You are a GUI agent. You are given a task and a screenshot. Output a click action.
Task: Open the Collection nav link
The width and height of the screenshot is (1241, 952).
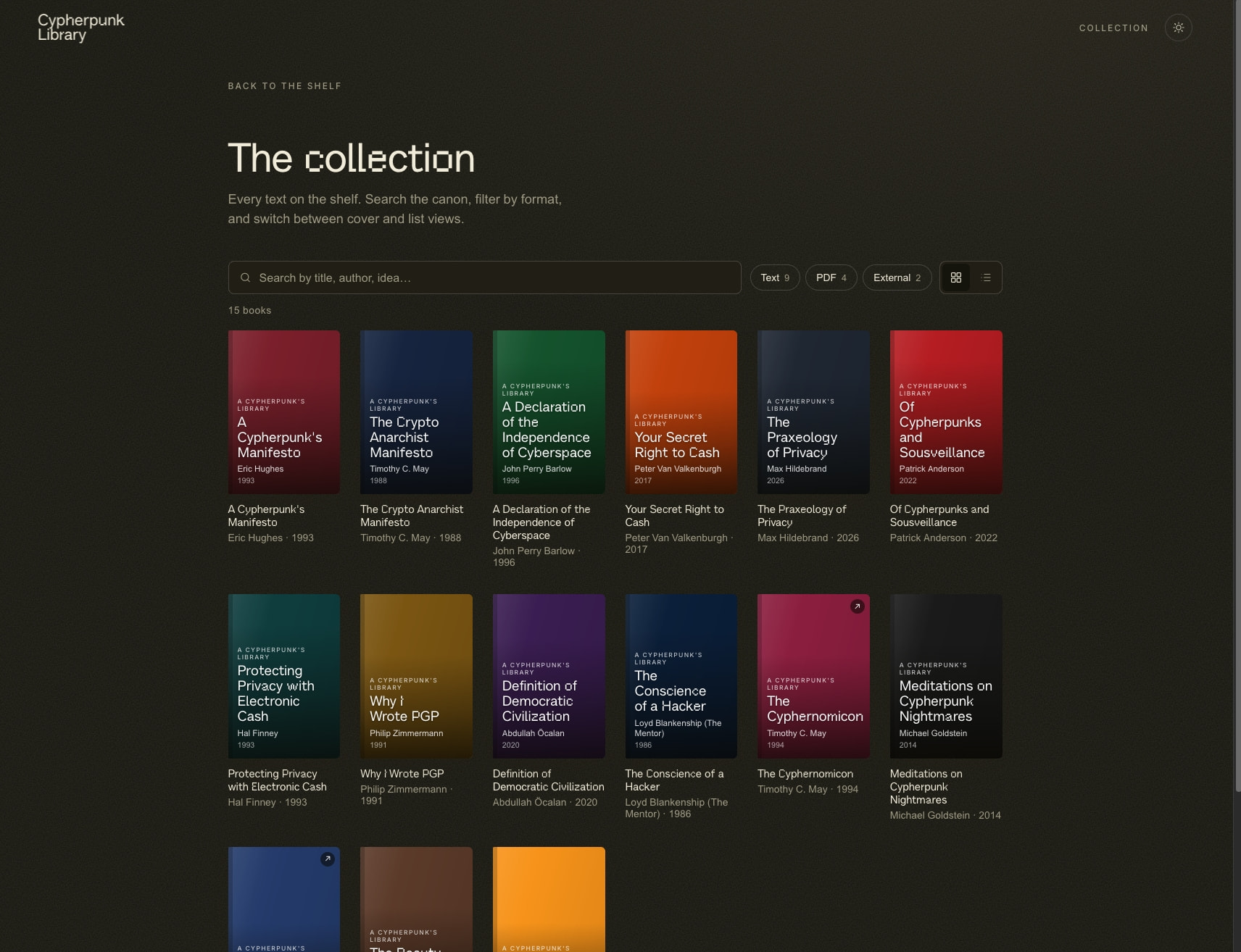(x=1113, y=28)
